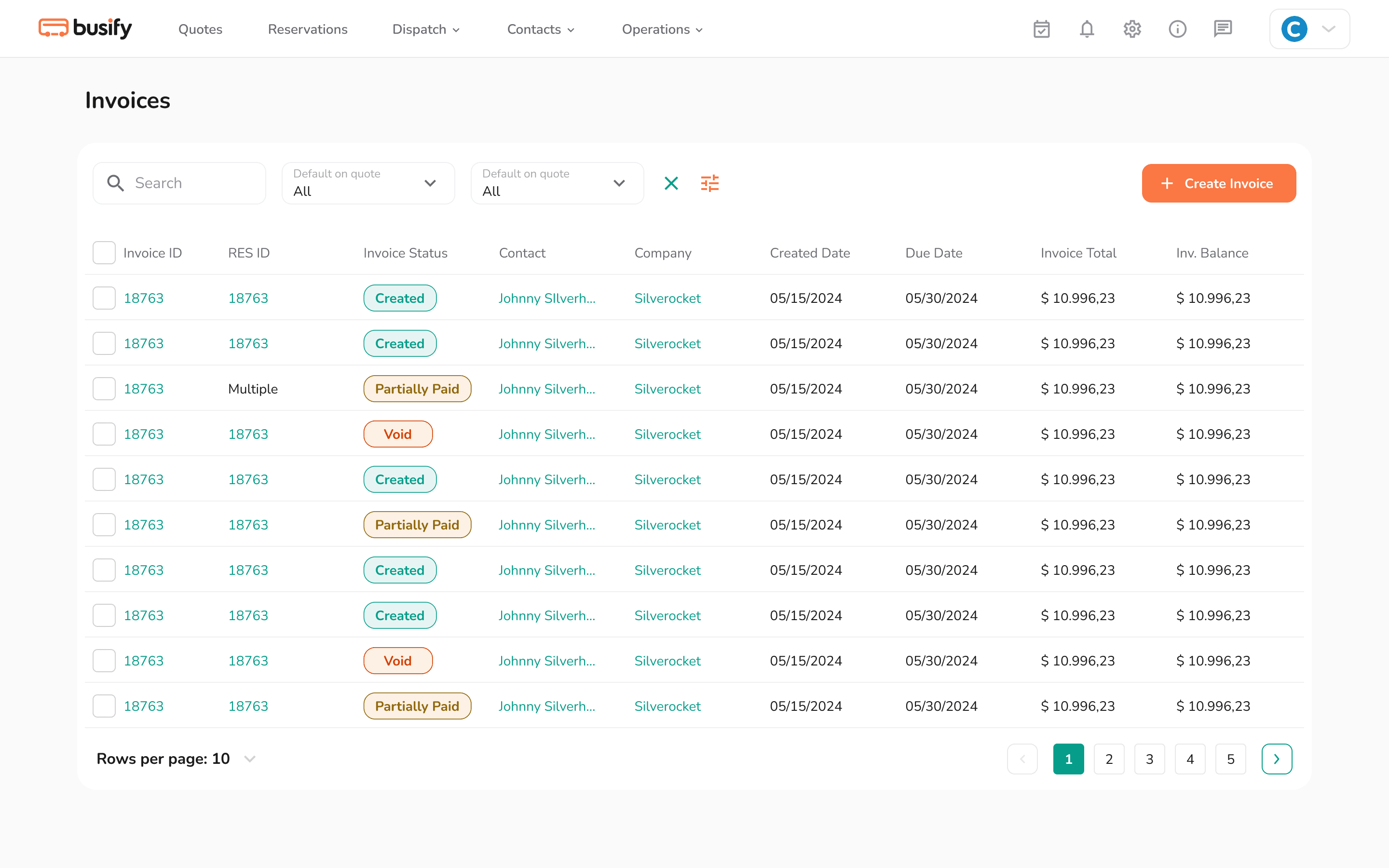This screenshot has height=868, width=1389.
Task: Expand the Operations menu
Action: (x=662, y=29)
